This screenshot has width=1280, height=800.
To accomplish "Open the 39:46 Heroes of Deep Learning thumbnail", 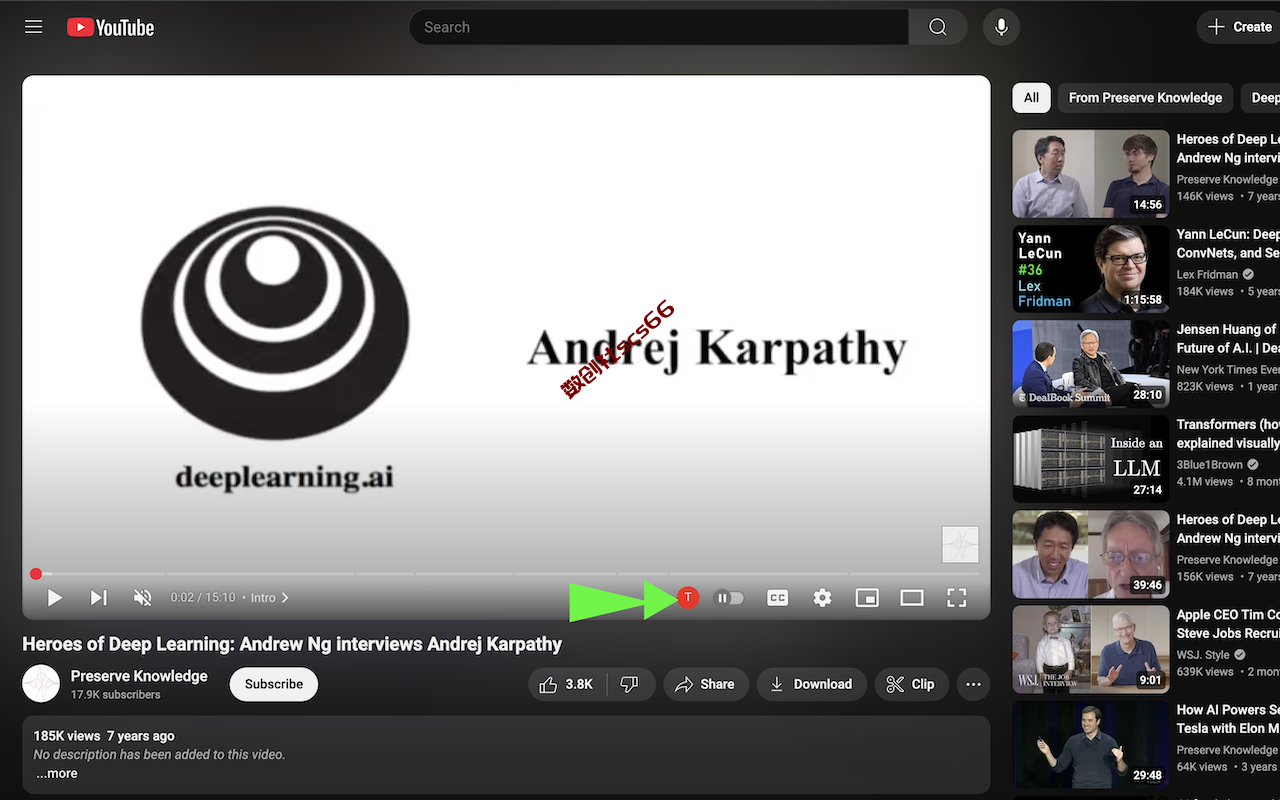I will [1091, 554].
